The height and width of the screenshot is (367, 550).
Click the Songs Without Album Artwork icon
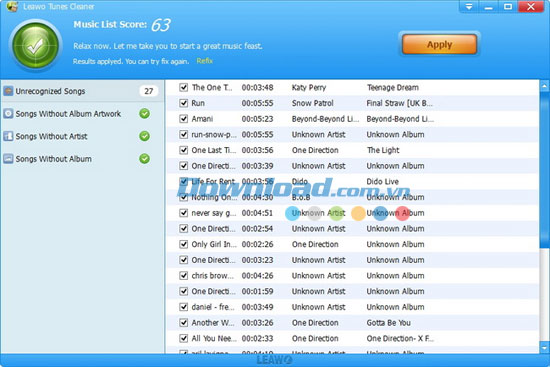[8, 113]
